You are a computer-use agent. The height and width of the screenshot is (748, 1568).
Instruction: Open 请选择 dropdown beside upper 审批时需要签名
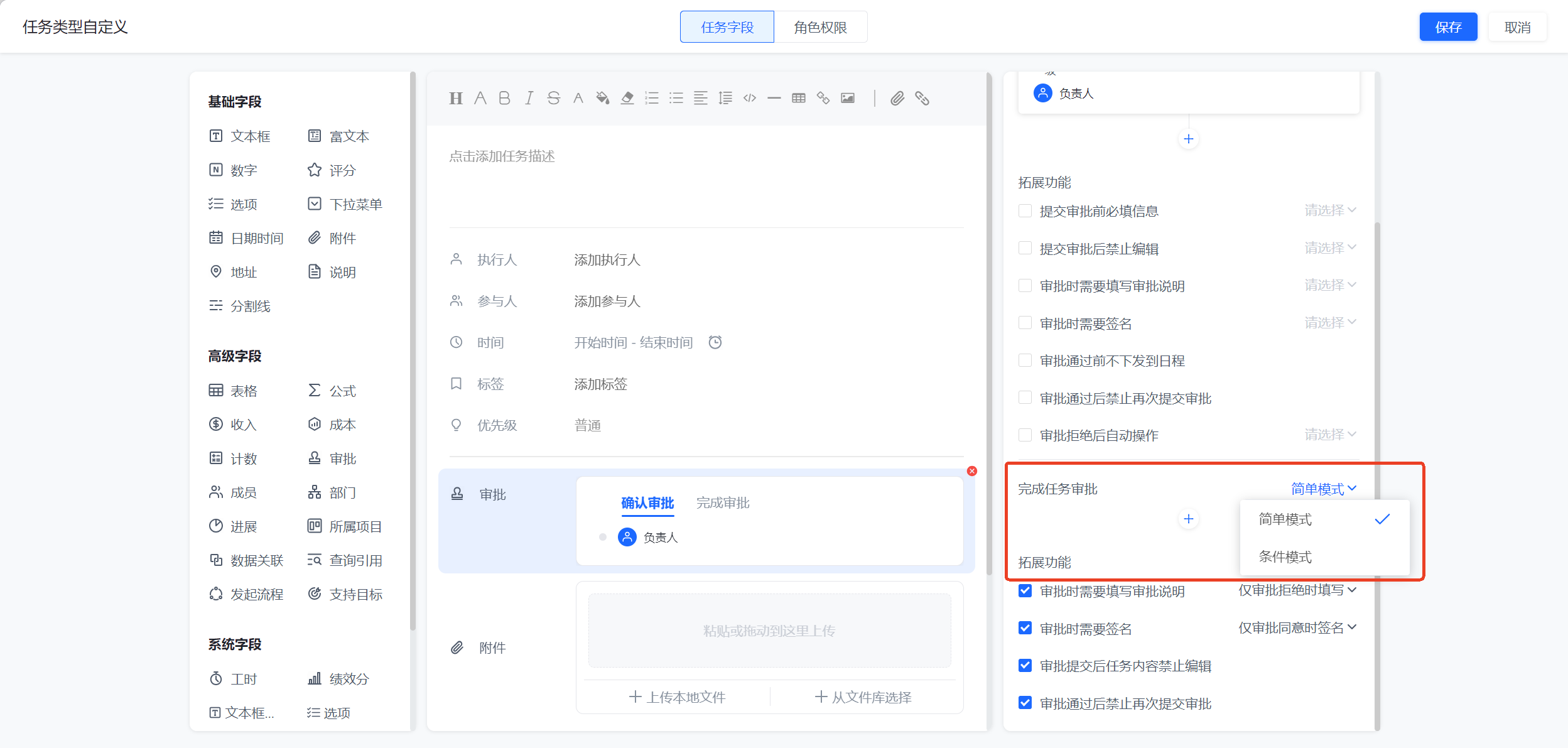click(x=1331, y=323)
